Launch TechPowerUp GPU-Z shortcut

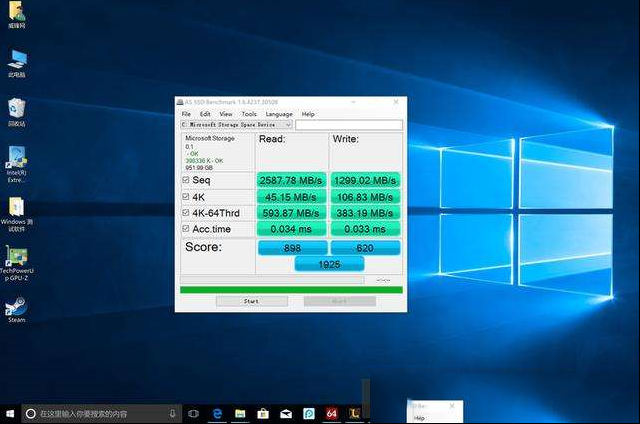[17, 263]
